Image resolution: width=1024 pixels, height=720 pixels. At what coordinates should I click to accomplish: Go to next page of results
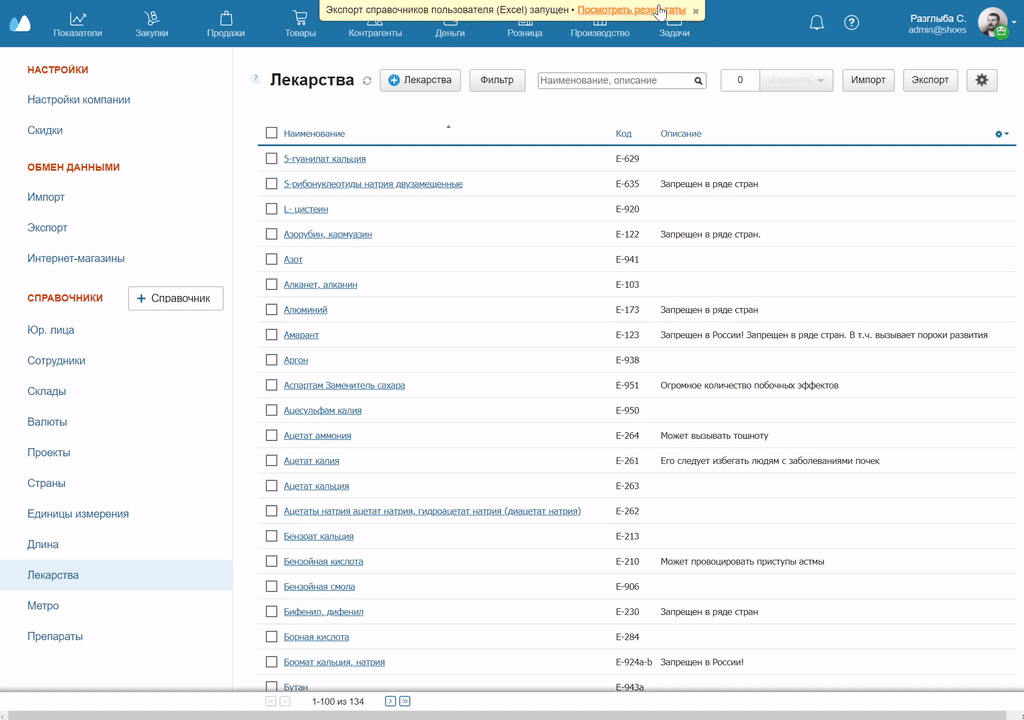[390, 701]
